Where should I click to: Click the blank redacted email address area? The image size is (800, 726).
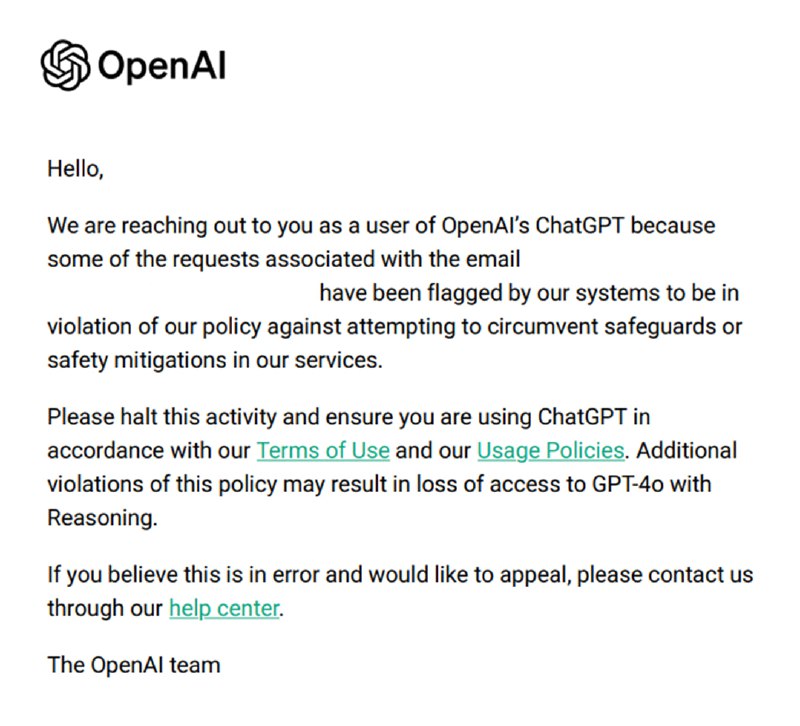pyautogui.click(x=181, y=293)
